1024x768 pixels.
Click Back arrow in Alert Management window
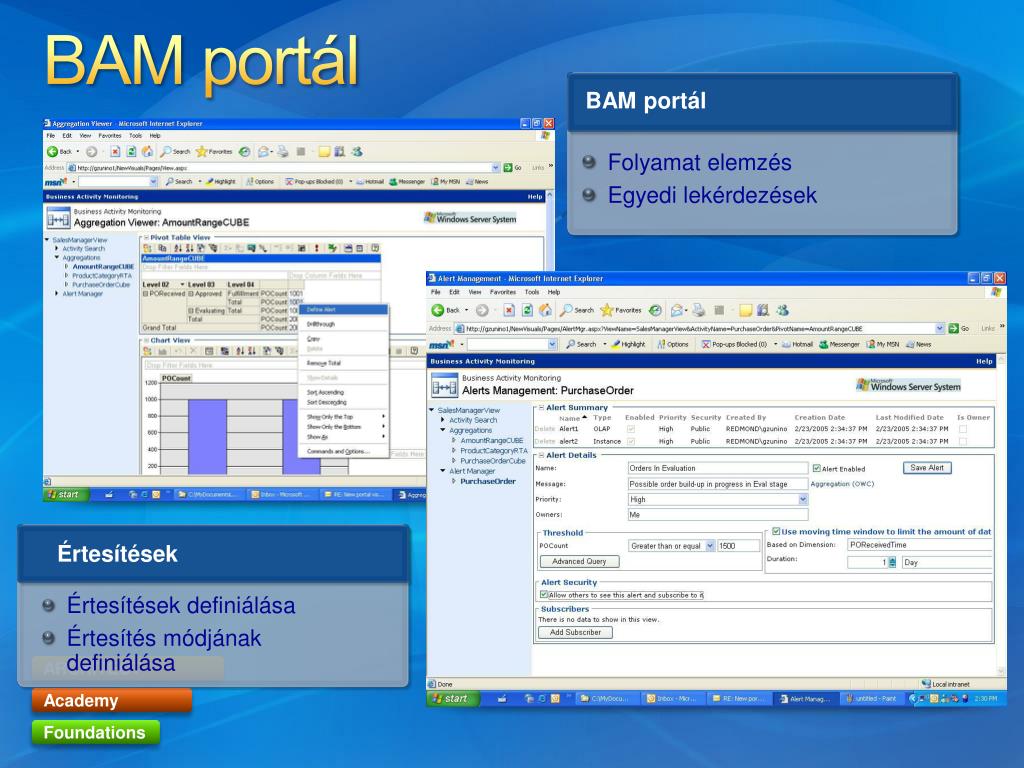tap(438, 310)
